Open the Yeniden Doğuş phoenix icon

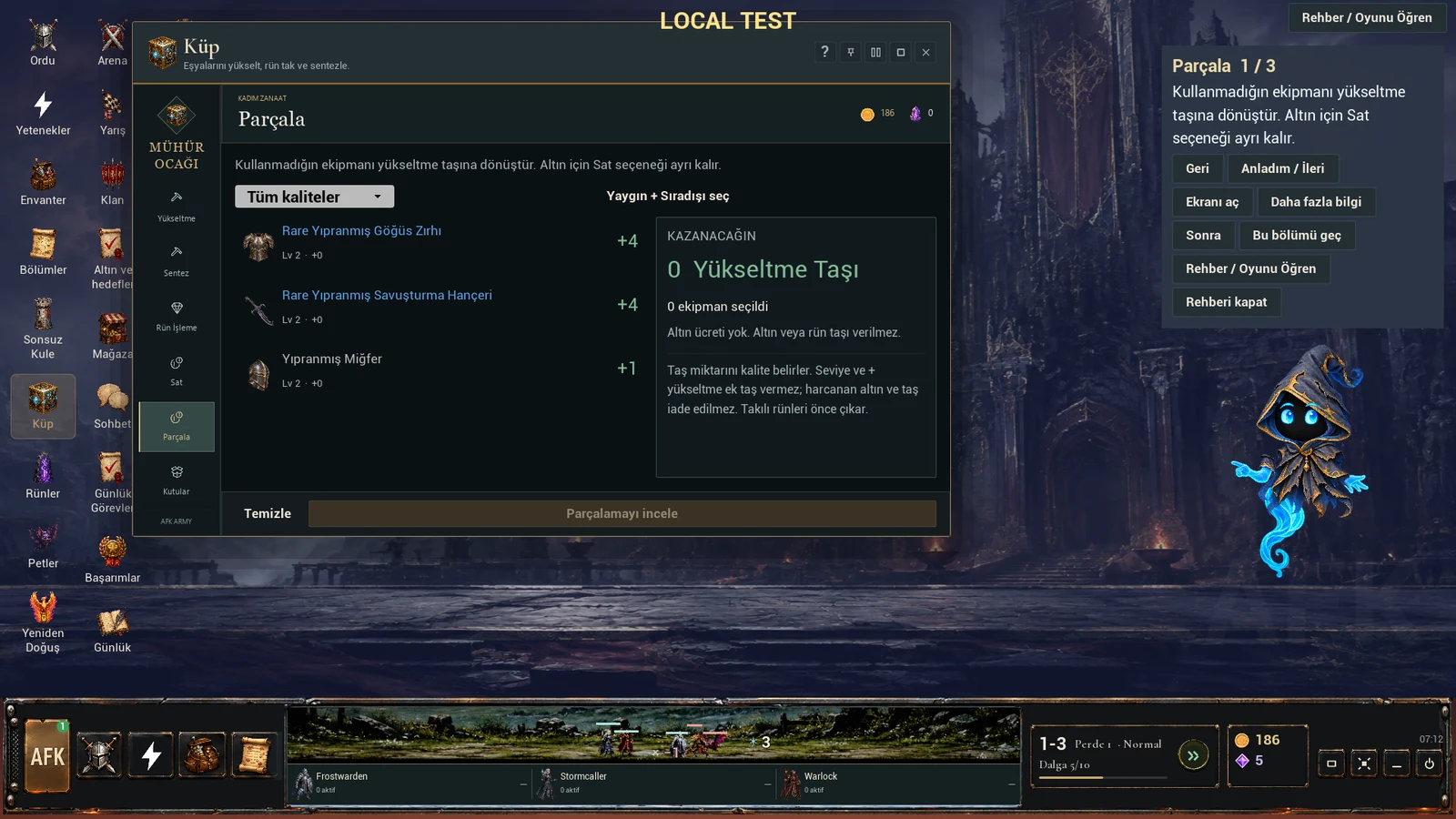[43, 622]
